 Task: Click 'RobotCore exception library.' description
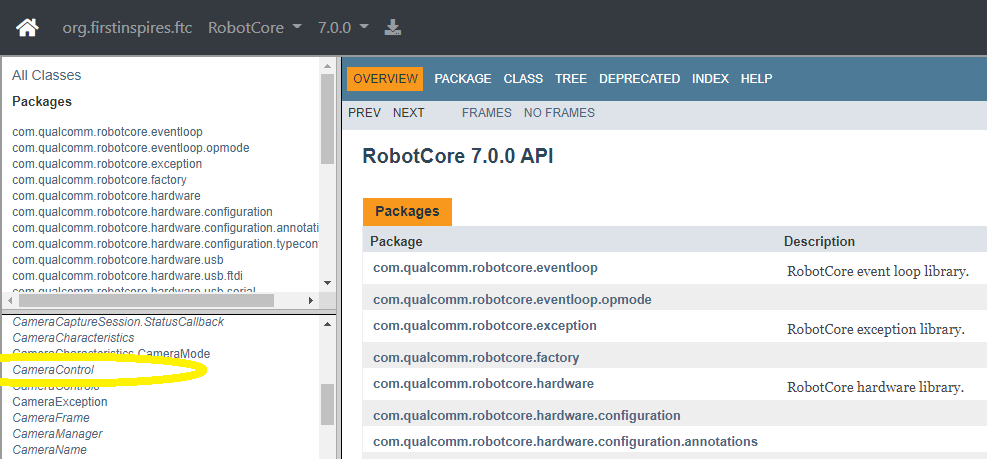tap(876, 330)
